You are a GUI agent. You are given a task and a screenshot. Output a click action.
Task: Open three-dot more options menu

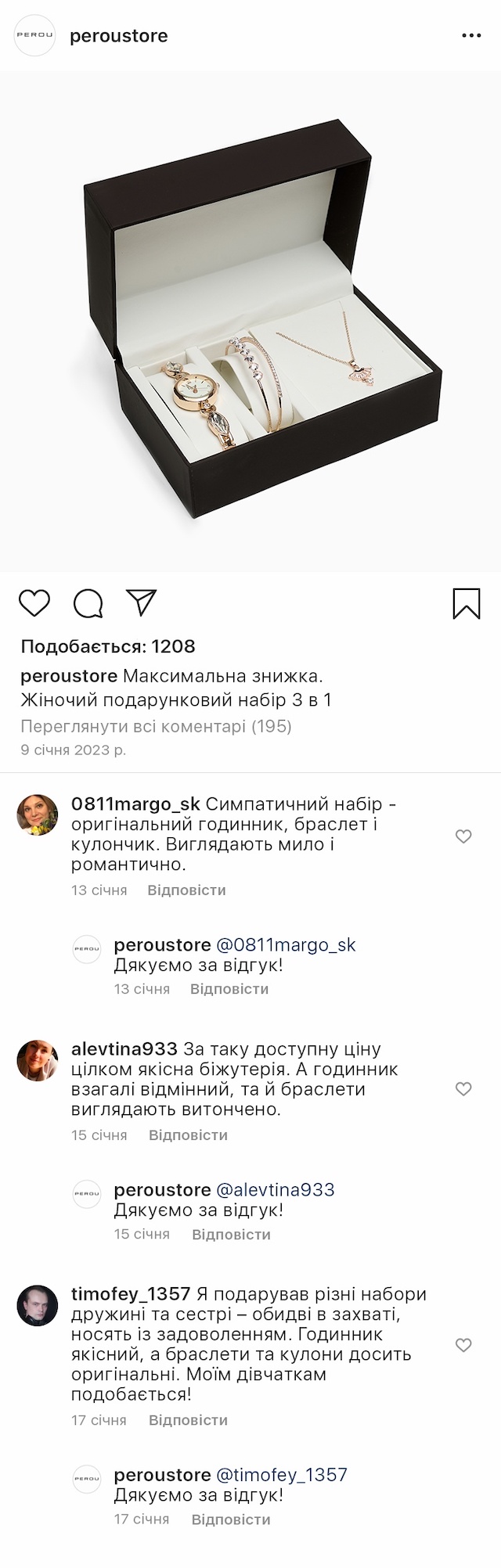tap(471, 36)
